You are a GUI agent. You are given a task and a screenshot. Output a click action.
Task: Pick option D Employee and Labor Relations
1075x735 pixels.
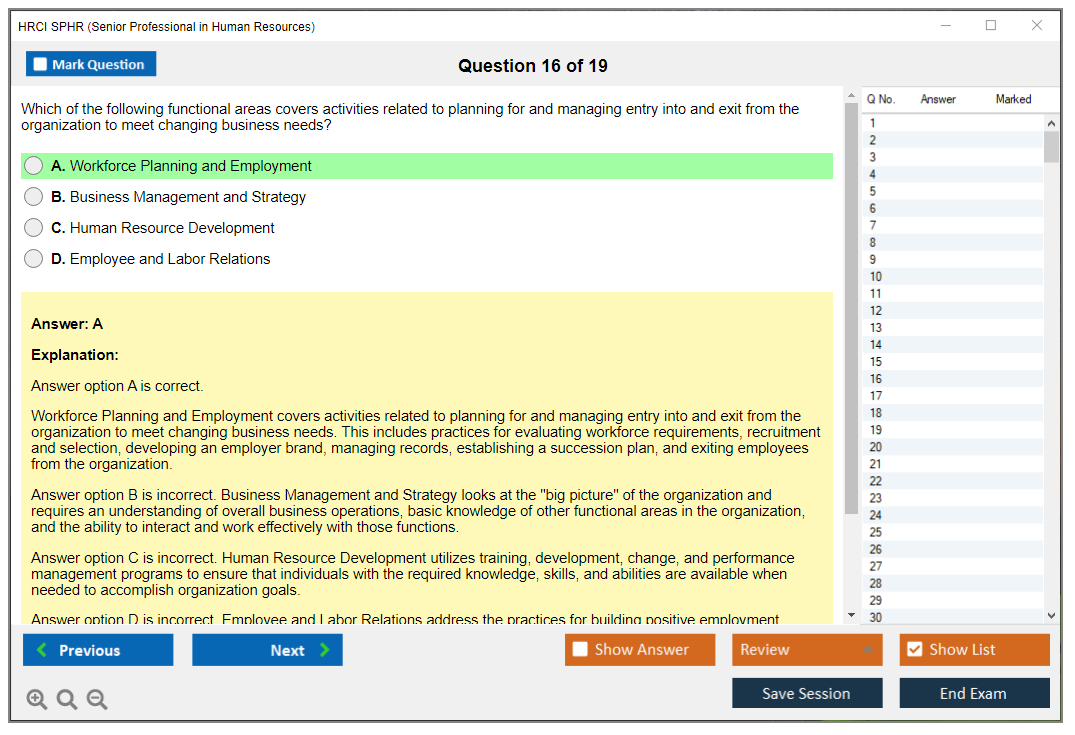(34, 259)
